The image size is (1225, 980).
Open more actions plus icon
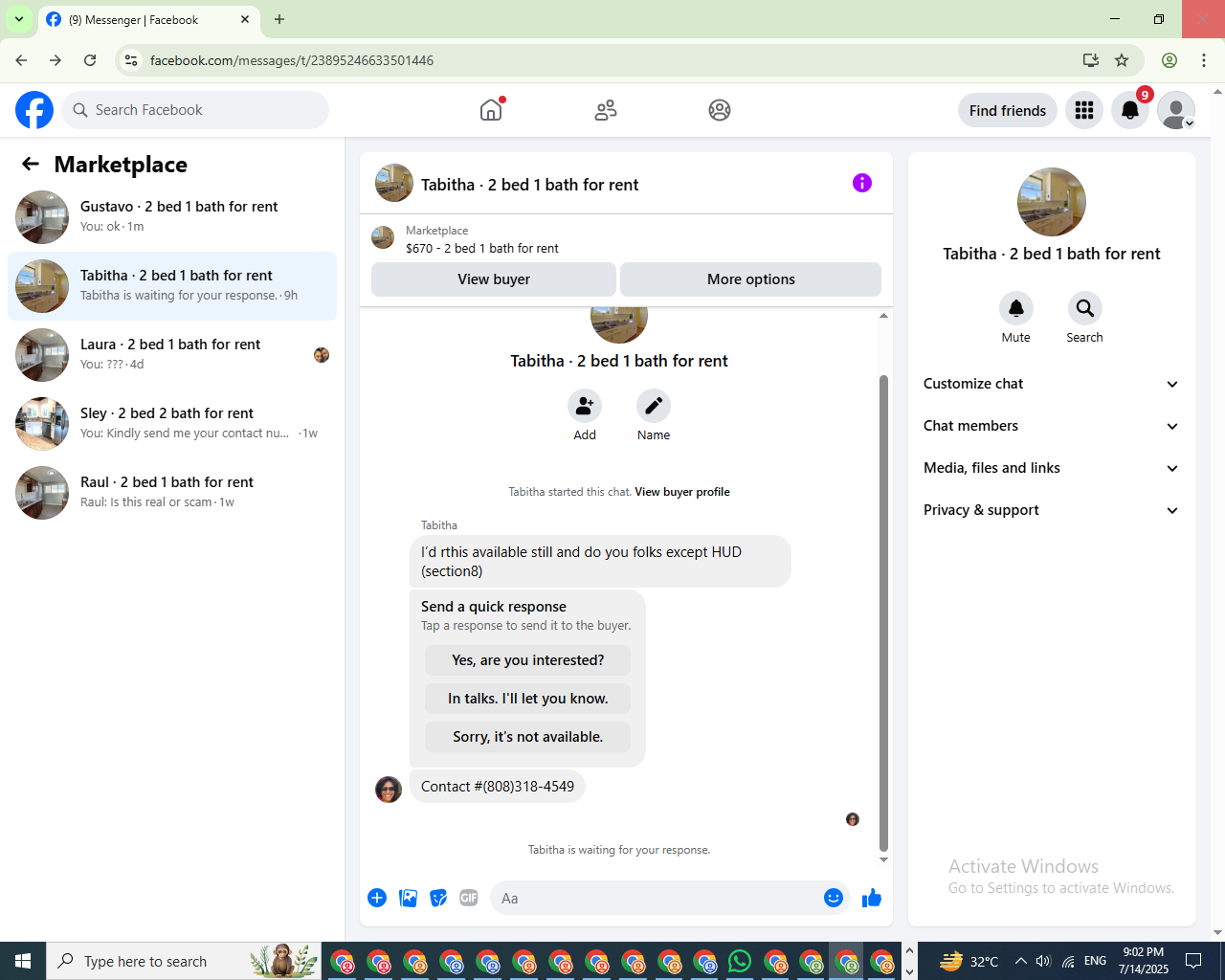click(377, 898)
